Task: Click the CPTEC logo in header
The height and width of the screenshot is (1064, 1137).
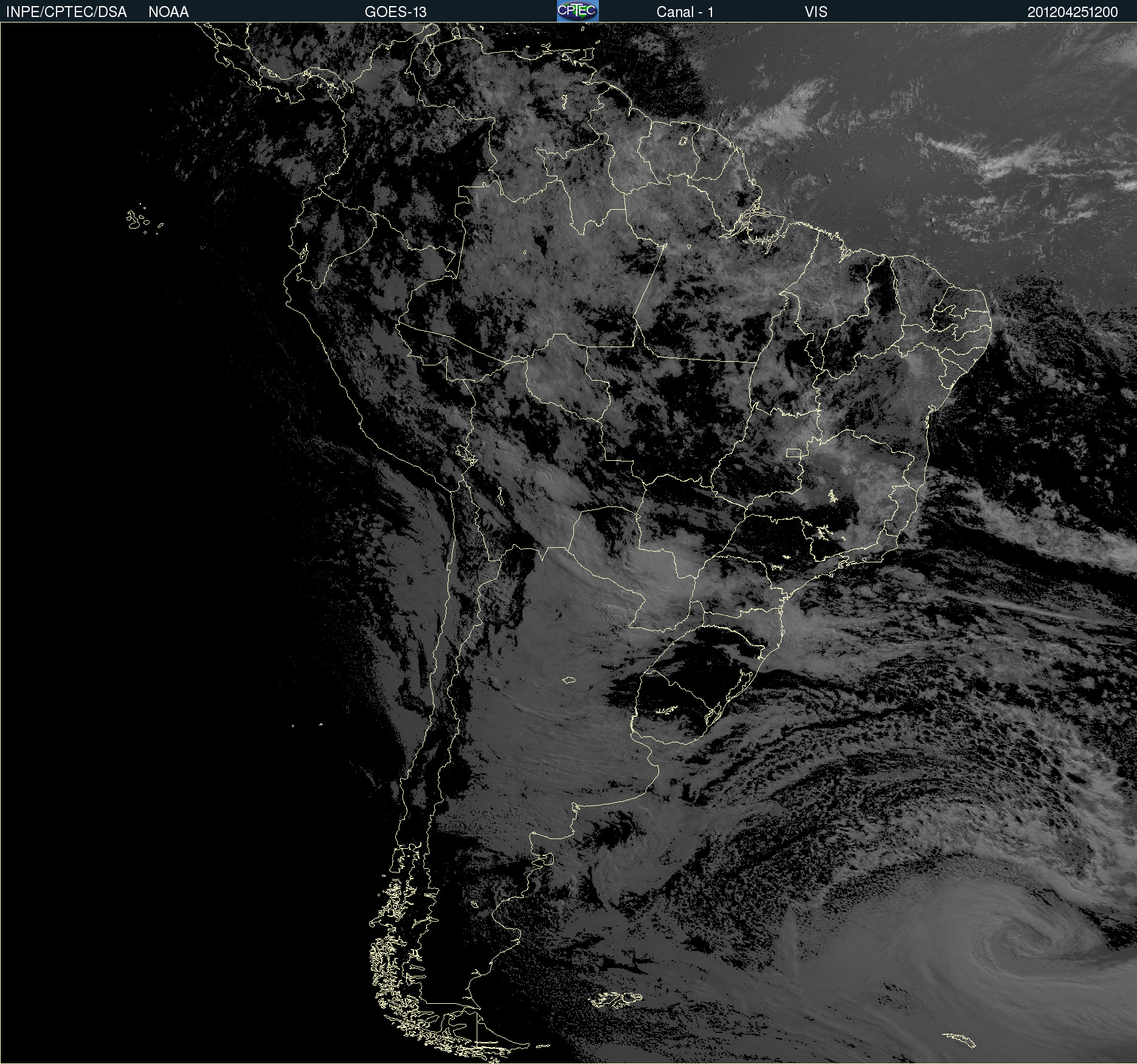Action: tap(578, 11)
